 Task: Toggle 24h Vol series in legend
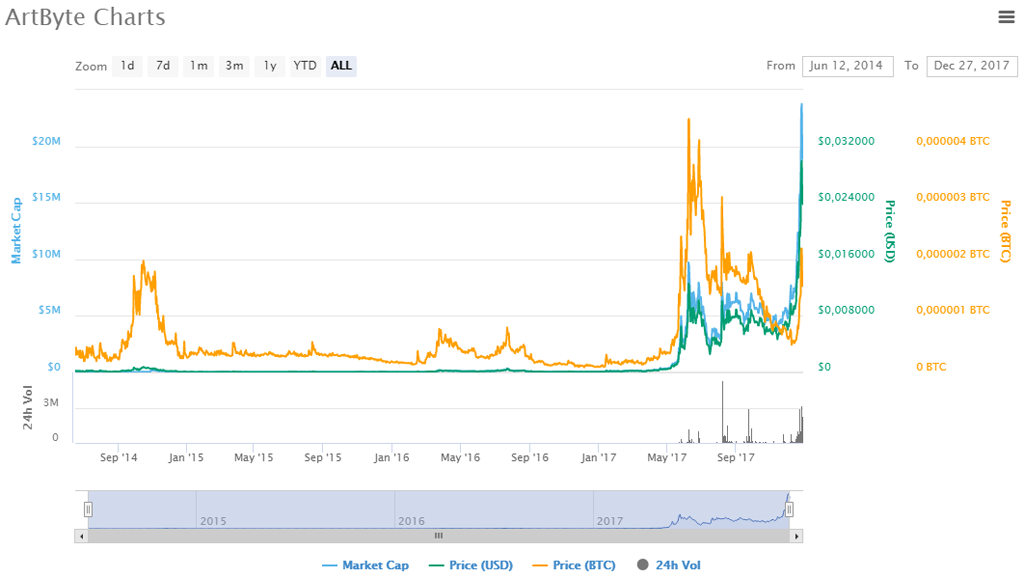tap(669, 565)
